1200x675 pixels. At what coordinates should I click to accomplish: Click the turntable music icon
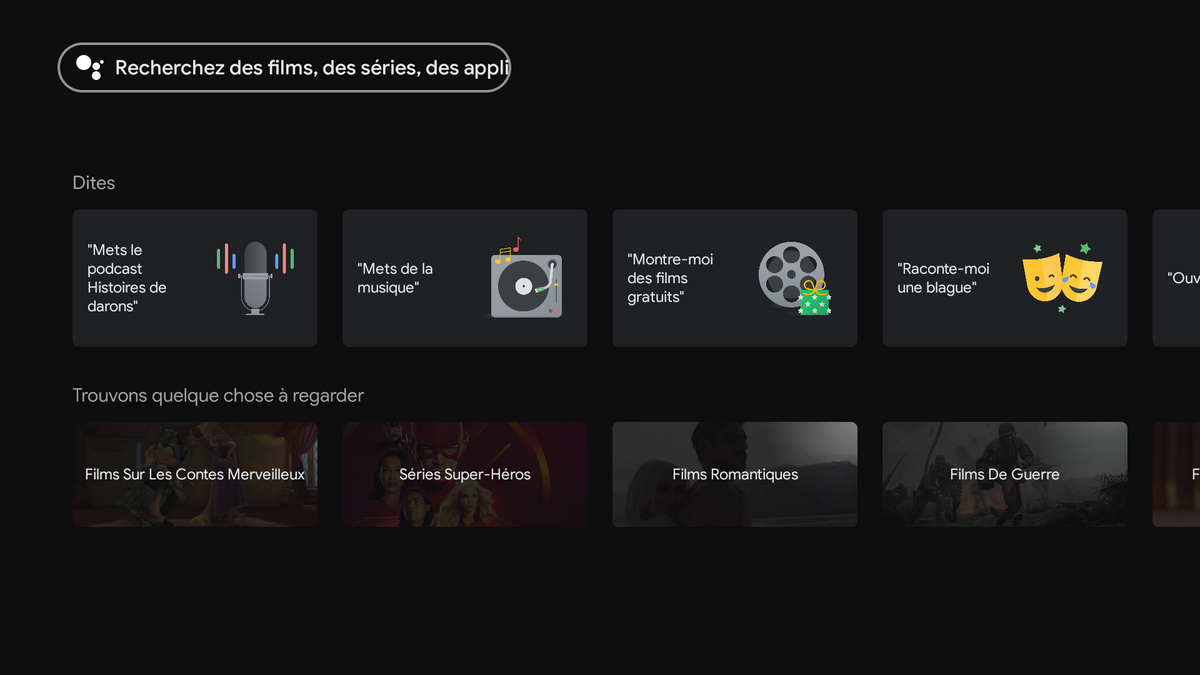526,278
